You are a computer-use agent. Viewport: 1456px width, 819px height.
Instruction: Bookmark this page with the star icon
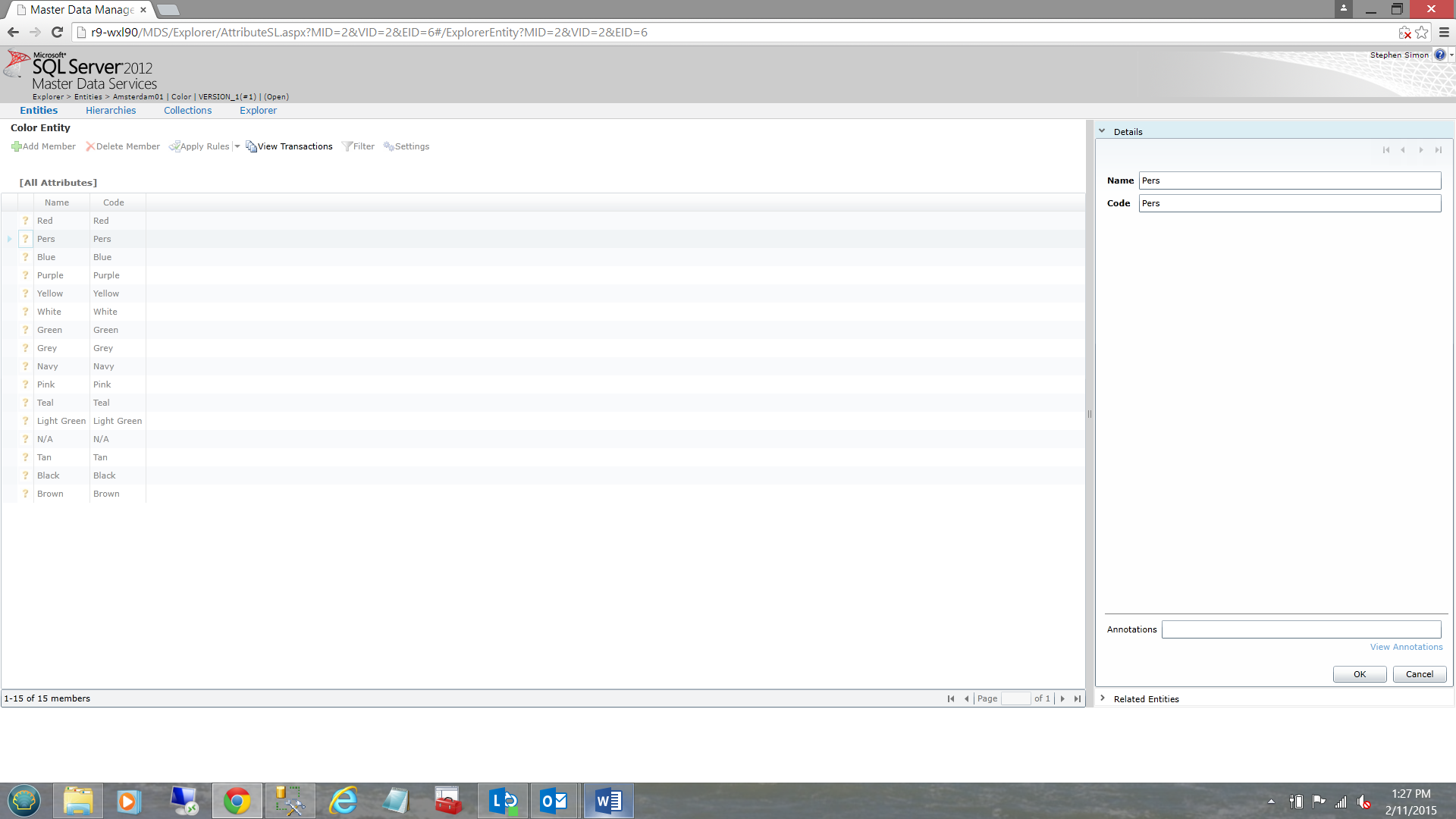(1422, 33)
